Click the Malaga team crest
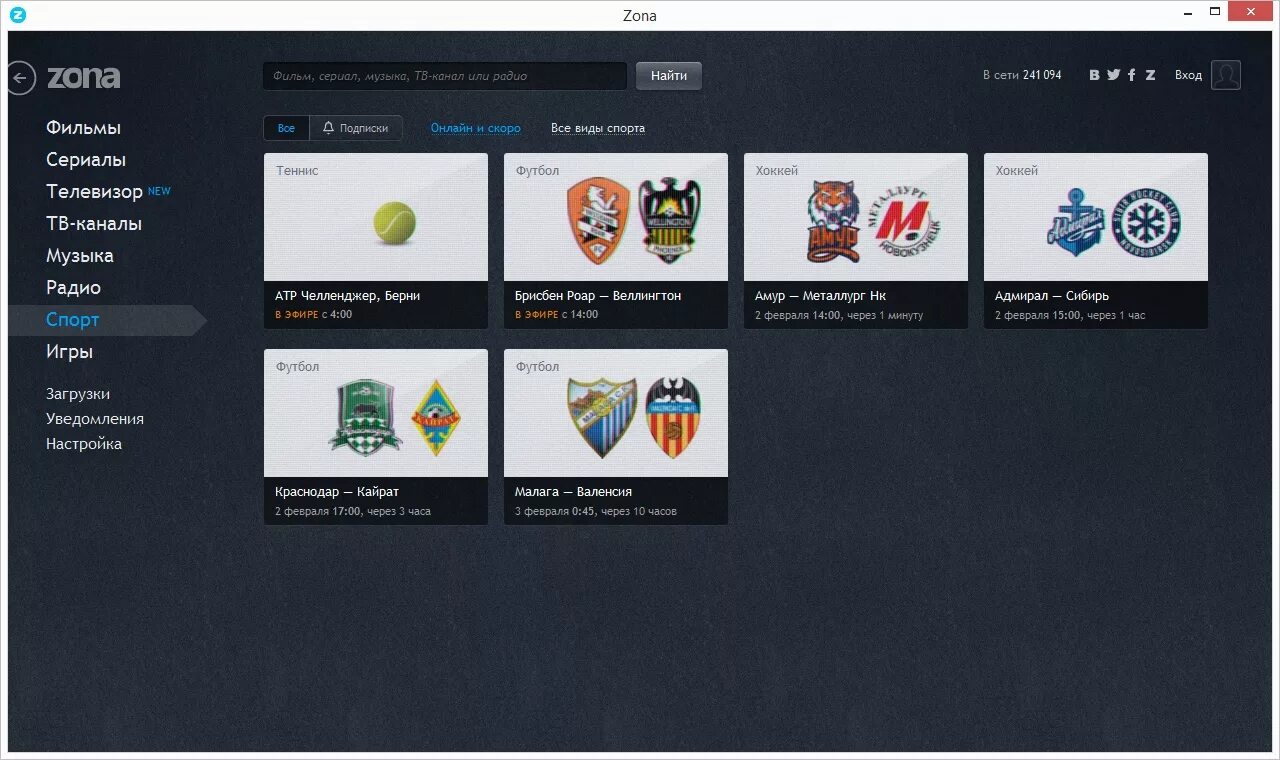 [x=601, y=417]
